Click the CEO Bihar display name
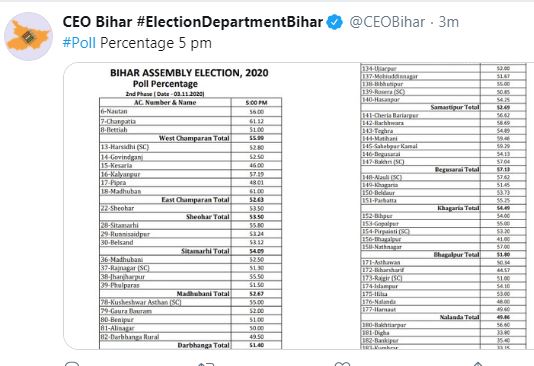The height and width of the screenshot is (366, 534). [97, 22]
